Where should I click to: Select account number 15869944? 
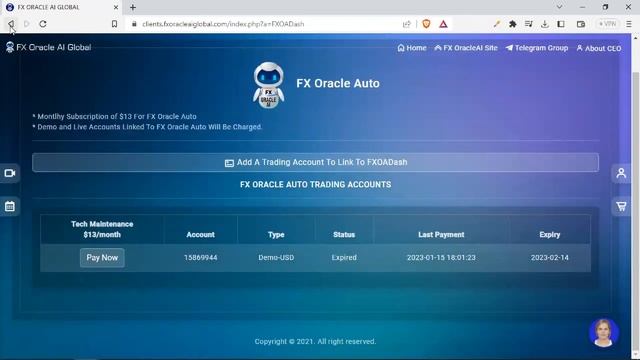[x=200, y=258]
